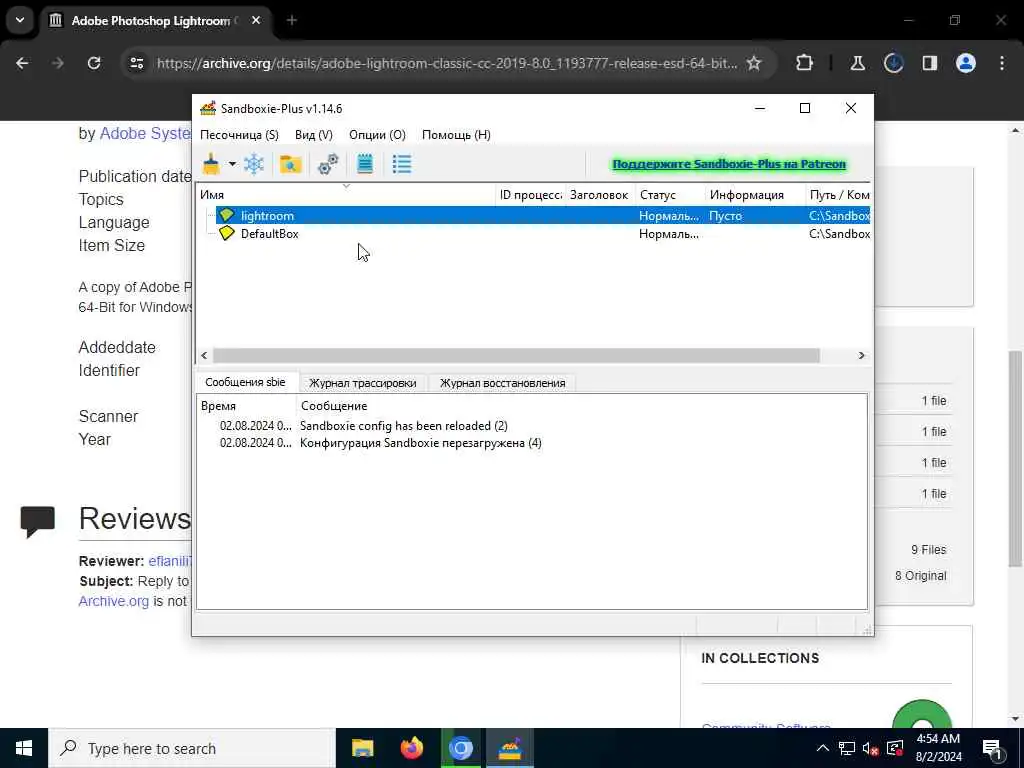The width and height of the screenshot is (1024, 768).
Task: Click the Sandboxie-Plus title bar app icon
Action: (208, 108)
